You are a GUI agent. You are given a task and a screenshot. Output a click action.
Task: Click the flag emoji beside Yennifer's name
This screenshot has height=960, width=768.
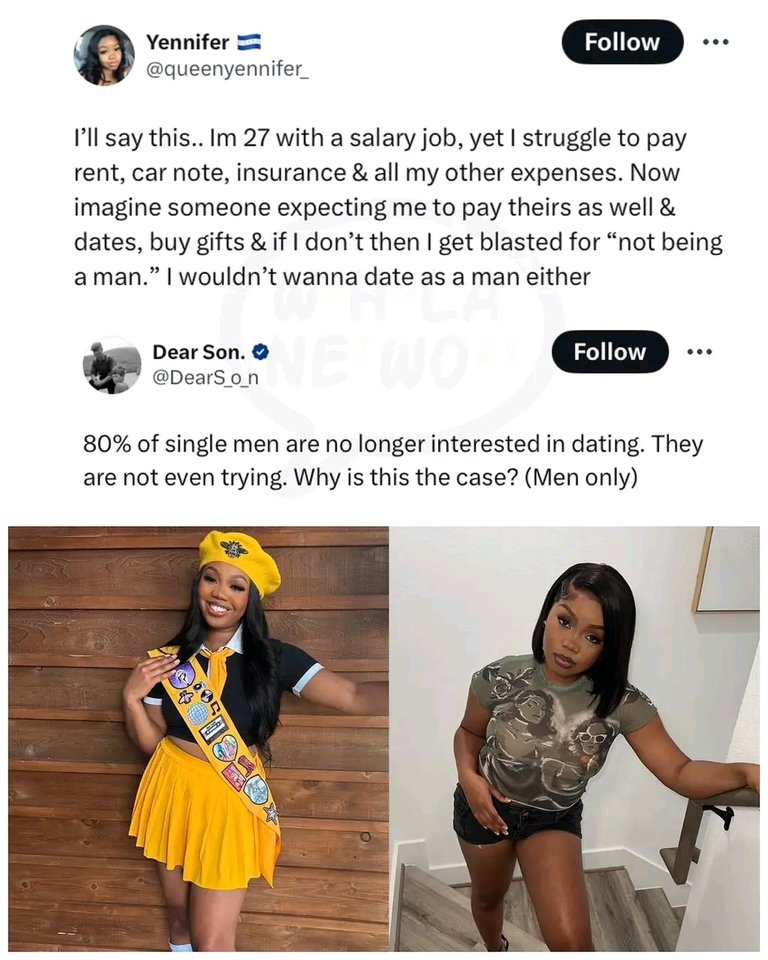click(x=249, y=42)
